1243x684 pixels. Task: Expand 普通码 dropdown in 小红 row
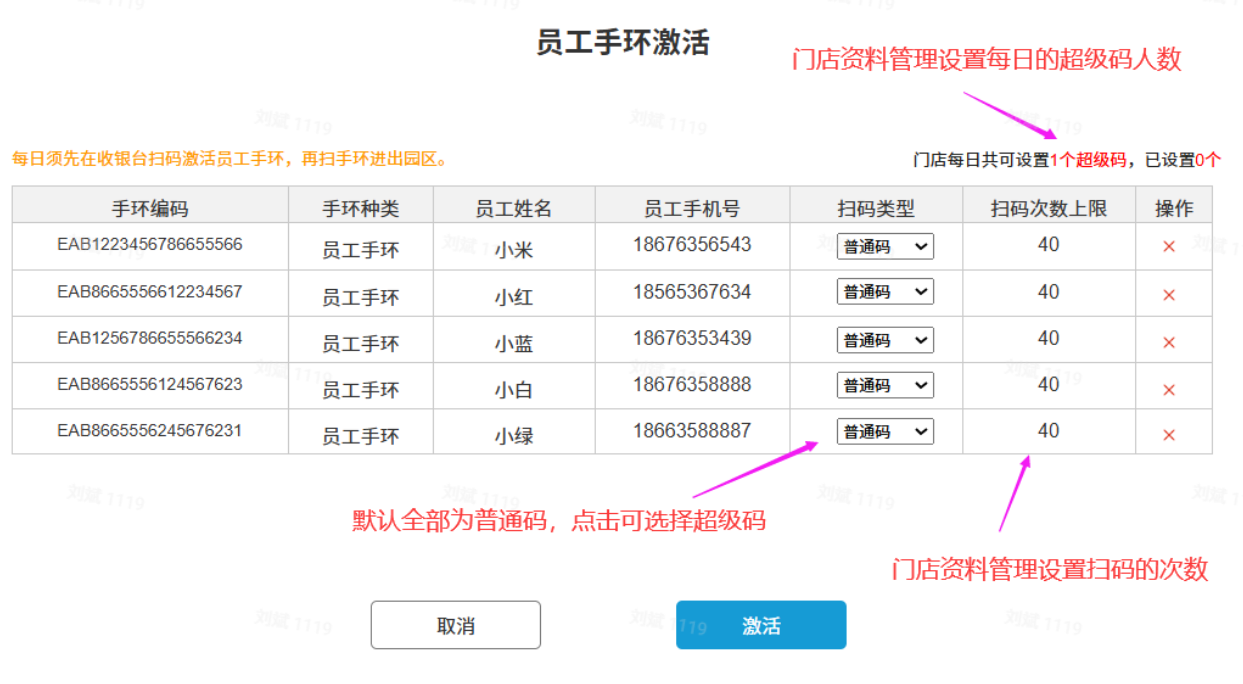(885, 292)
